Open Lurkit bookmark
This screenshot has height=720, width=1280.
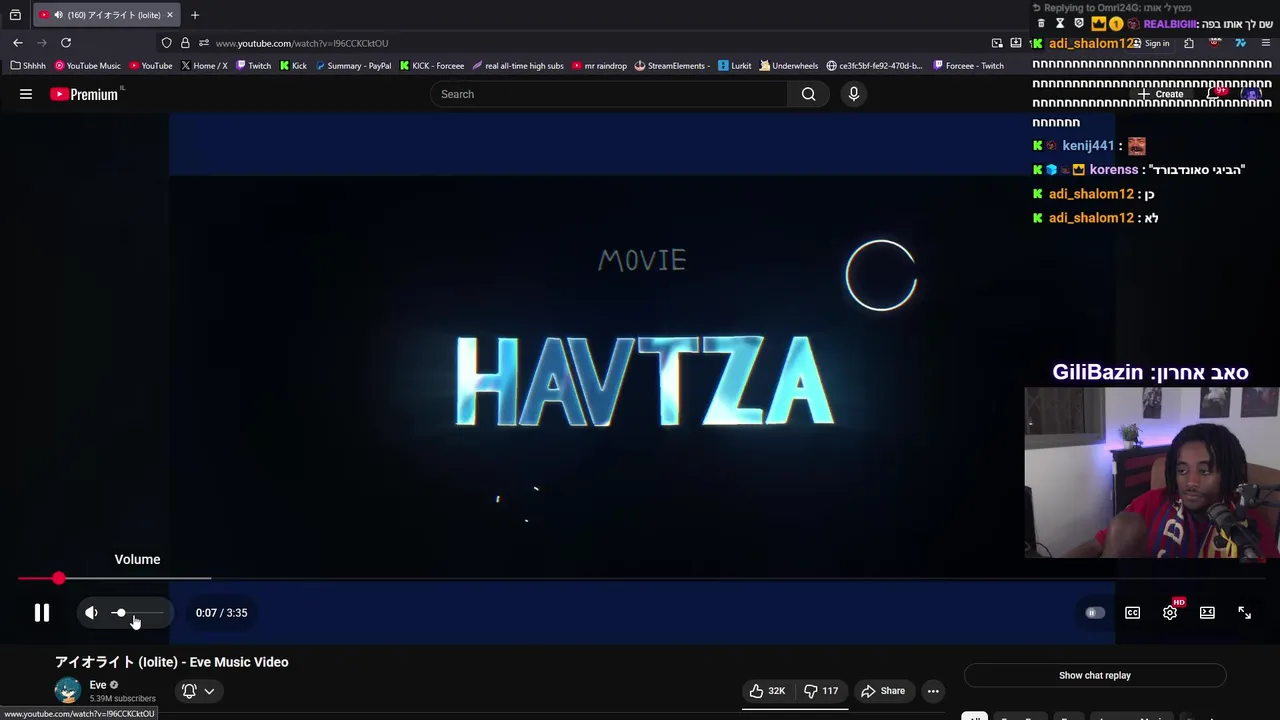coord(734,66)
